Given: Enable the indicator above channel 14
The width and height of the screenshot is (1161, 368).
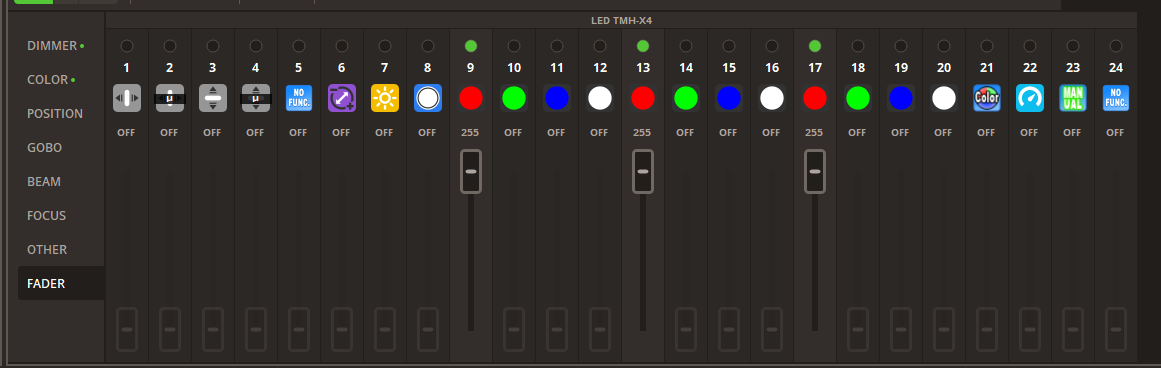Looking at the screenshot, I should [685, 46].
